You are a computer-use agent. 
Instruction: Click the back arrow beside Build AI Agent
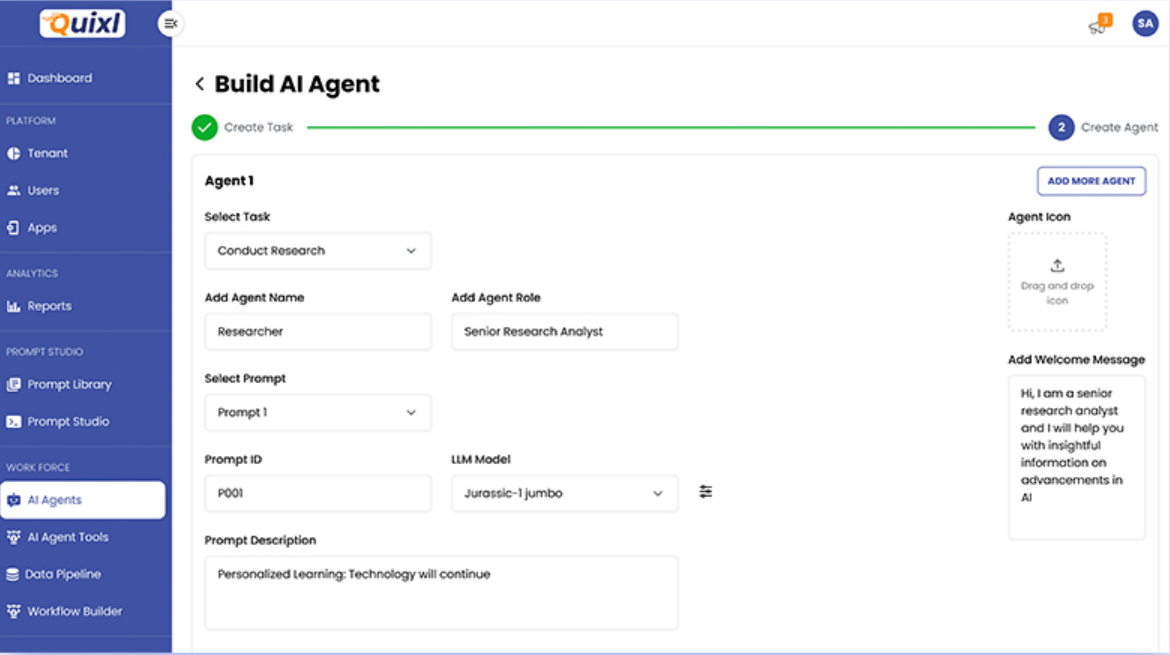tap(200, 84)
